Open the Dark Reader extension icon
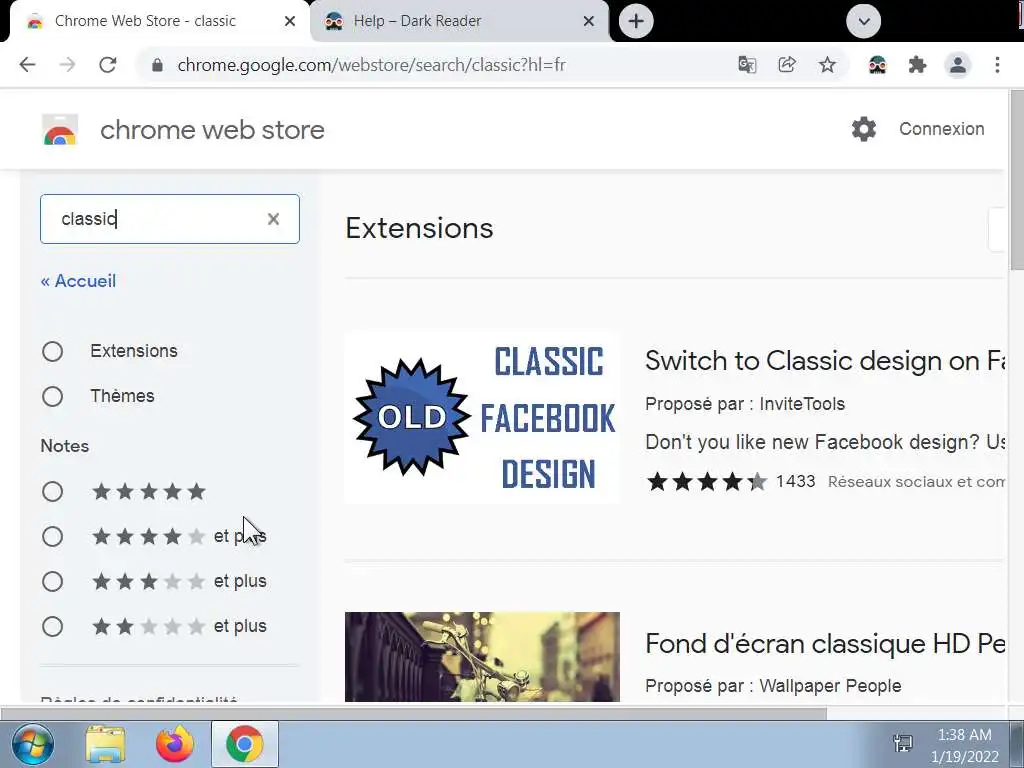Image resolution: width=1024 pixels, height=768 pixels. [x=877, y=65]
